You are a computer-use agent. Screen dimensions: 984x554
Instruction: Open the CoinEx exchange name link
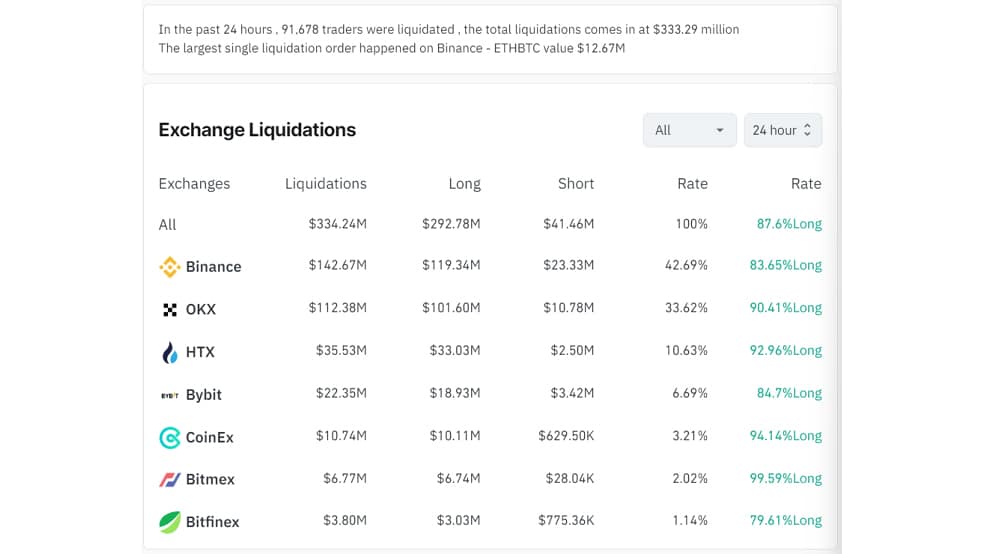tap(210, 437)
